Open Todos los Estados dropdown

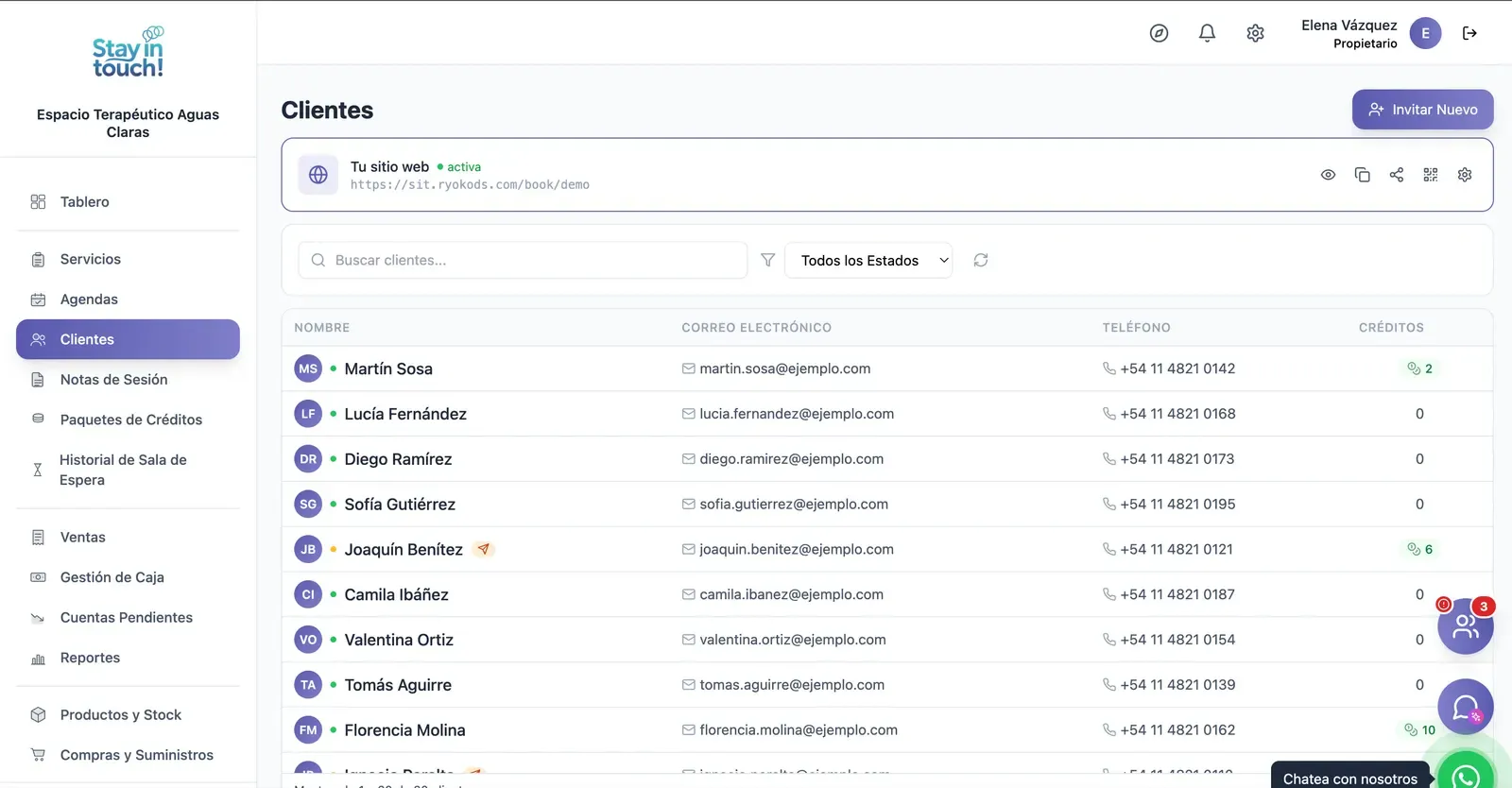click(x=868, y=260)
